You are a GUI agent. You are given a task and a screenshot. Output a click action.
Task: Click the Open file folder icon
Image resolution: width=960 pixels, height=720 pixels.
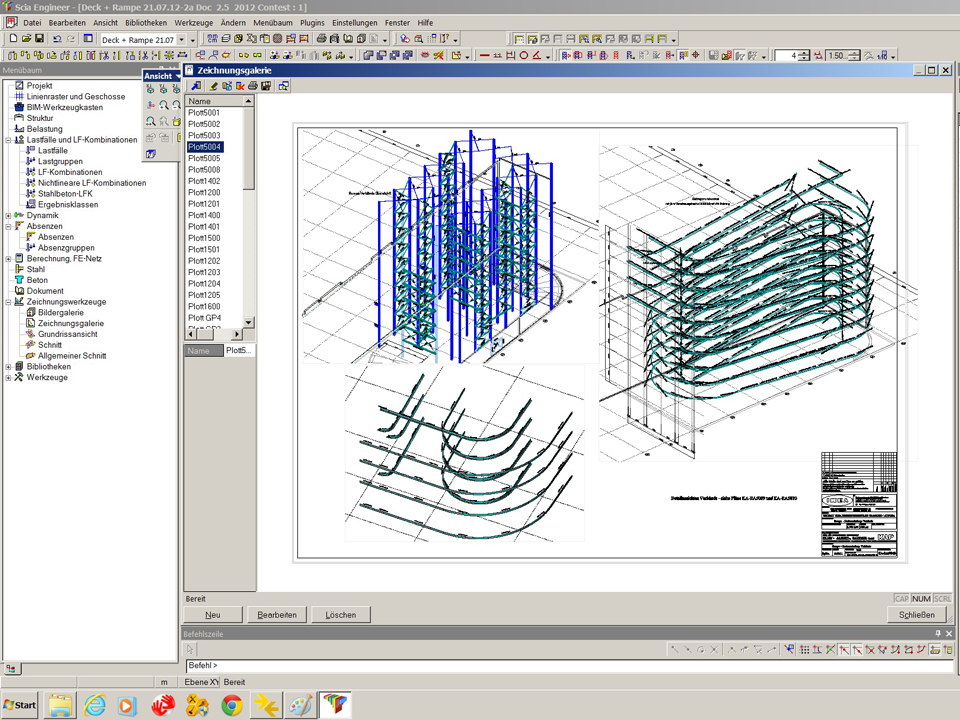pos(26,39)
